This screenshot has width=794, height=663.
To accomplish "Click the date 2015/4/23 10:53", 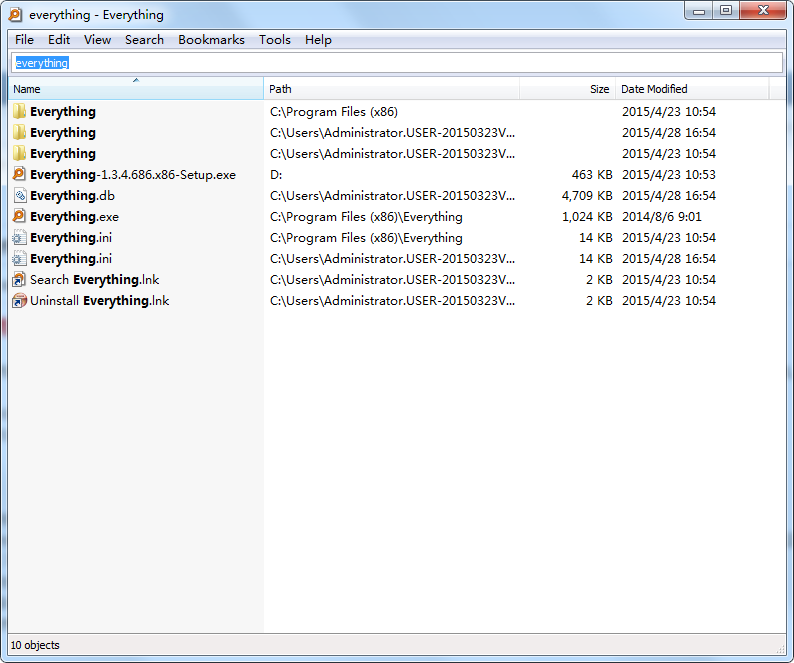I will tap(669, 175).
